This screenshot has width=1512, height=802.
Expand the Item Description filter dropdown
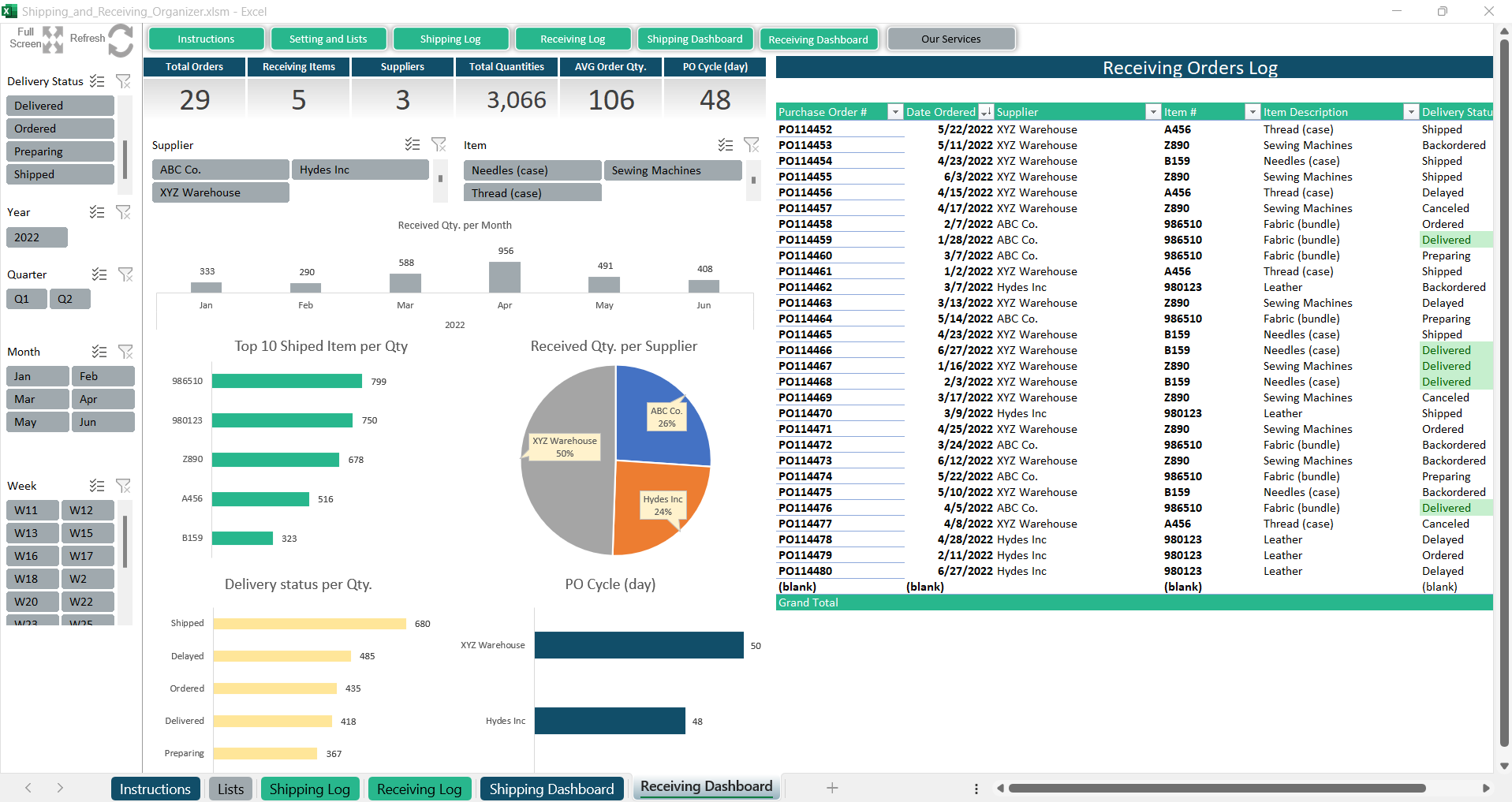1410,112
